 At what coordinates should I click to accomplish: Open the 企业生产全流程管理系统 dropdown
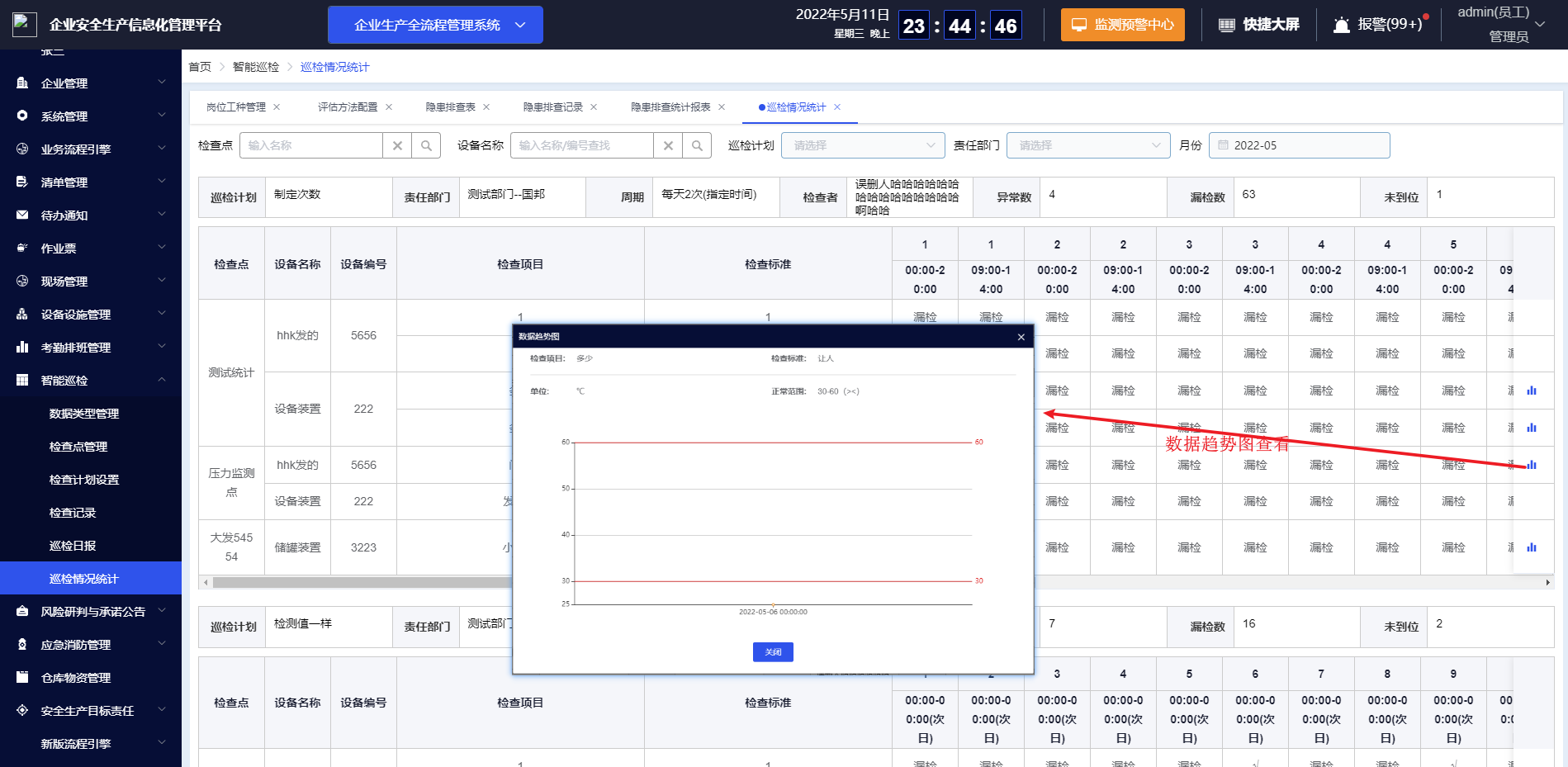pos(435,25)
